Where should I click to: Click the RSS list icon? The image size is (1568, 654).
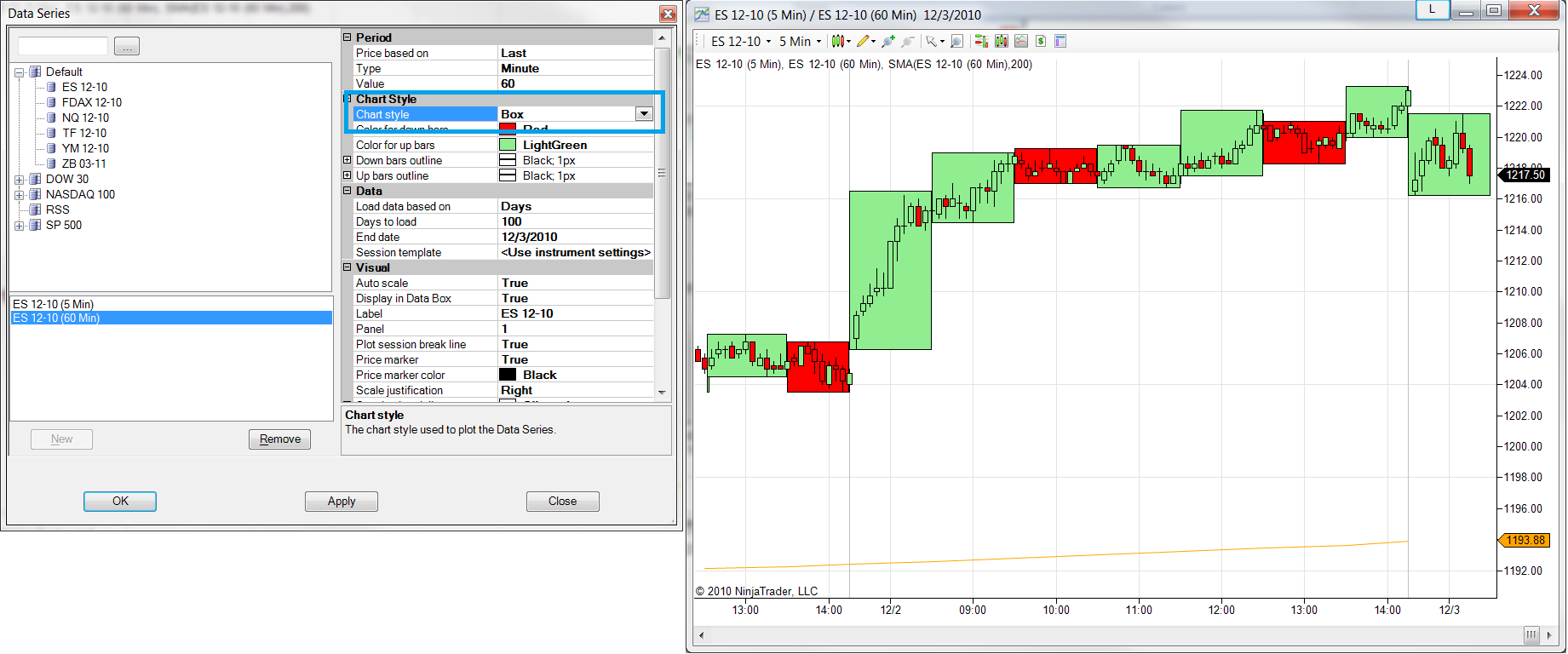tap(35, 209)
